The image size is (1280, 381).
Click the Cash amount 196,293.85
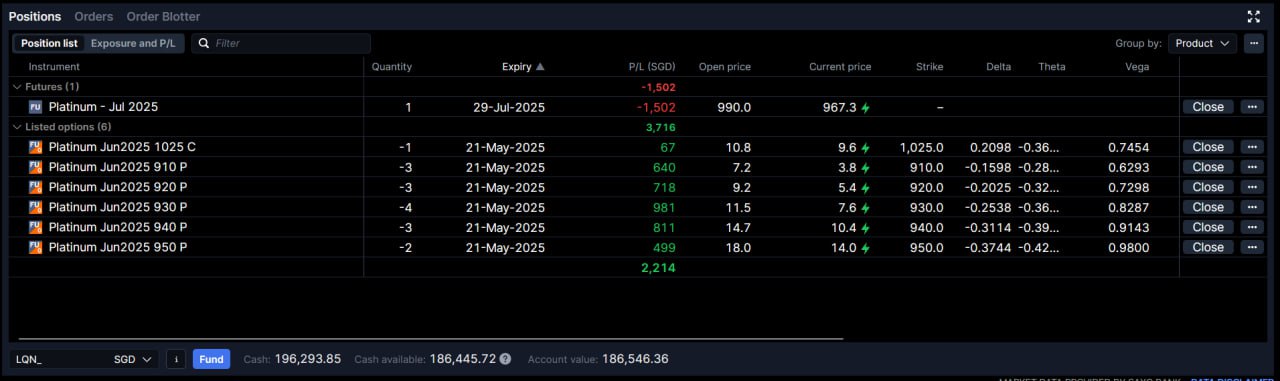coord(308,359)
